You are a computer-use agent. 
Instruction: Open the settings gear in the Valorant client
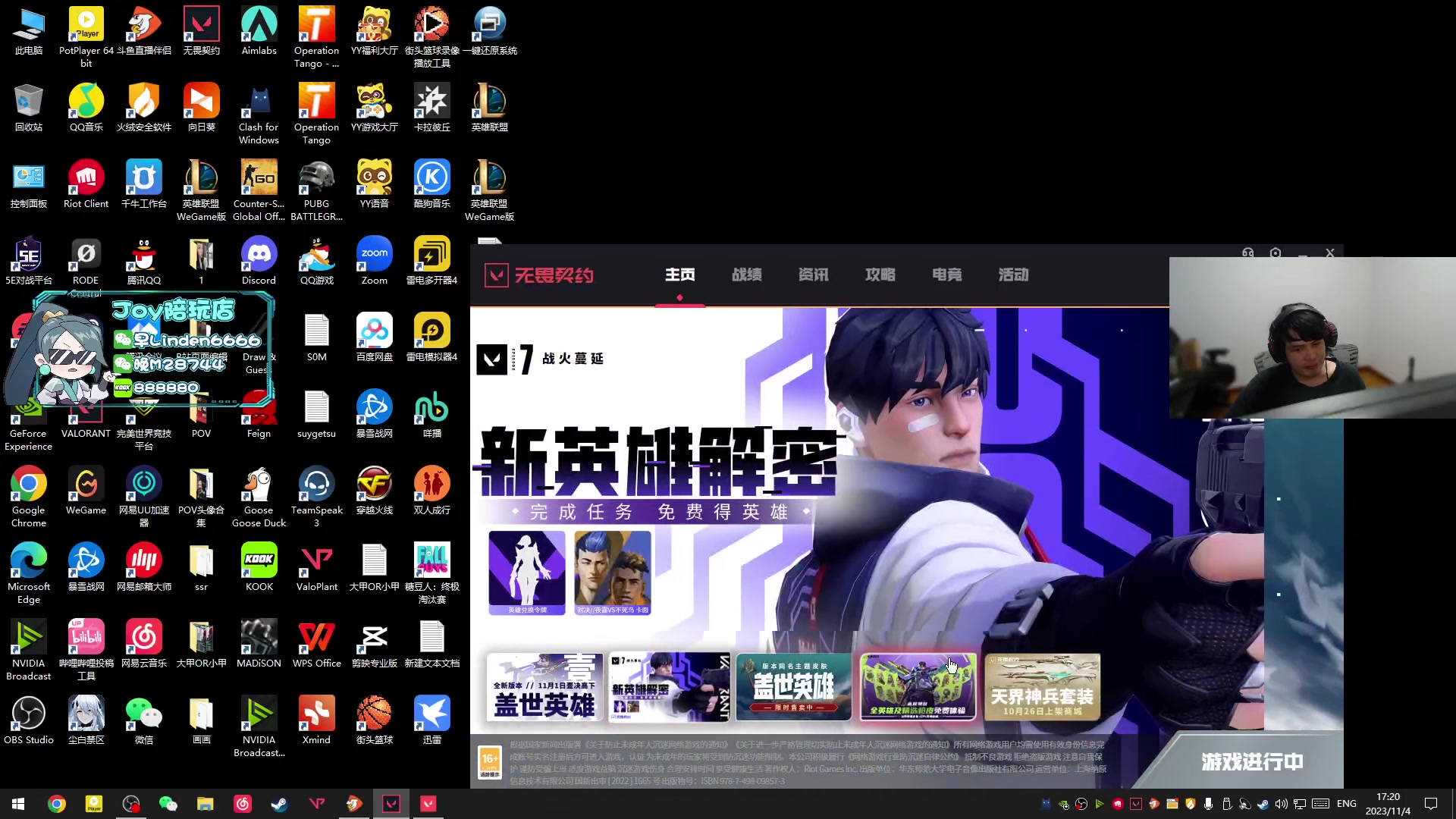[x=1276, y=253]
